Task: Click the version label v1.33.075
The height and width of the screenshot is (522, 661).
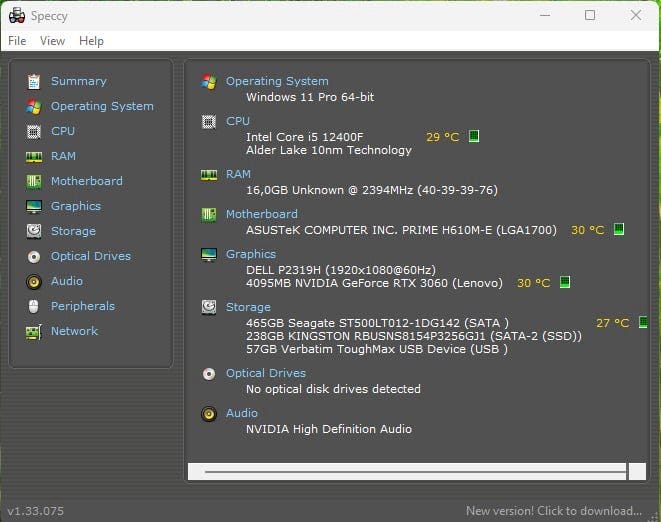Action: 35,511
